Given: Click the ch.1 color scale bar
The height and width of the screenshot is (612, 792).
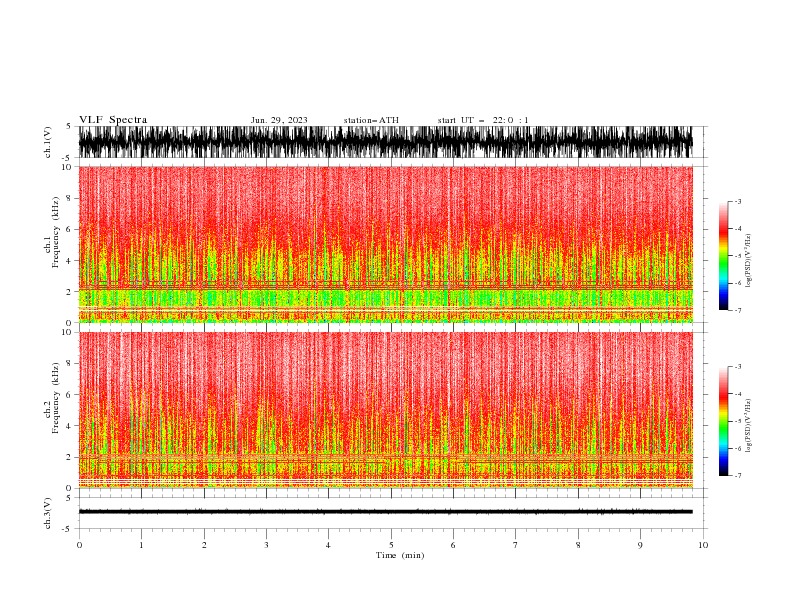Looking at the screenshot, I should 723,256.
